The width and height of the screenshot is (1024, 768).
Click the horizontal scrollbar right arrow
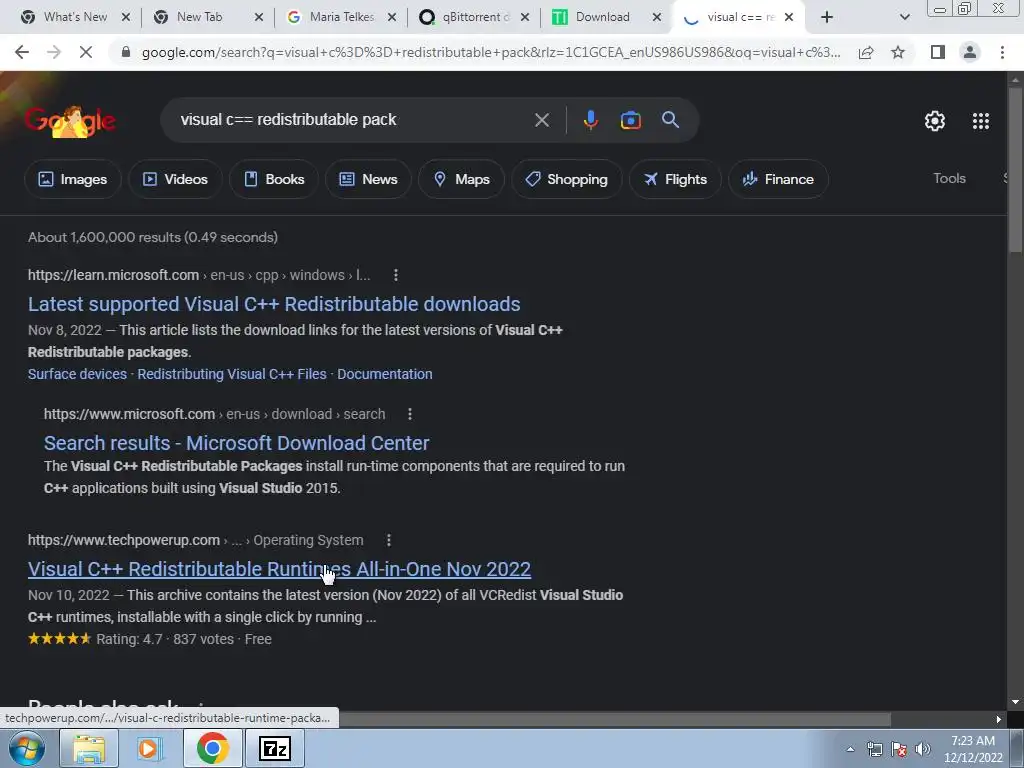[999, 719]
